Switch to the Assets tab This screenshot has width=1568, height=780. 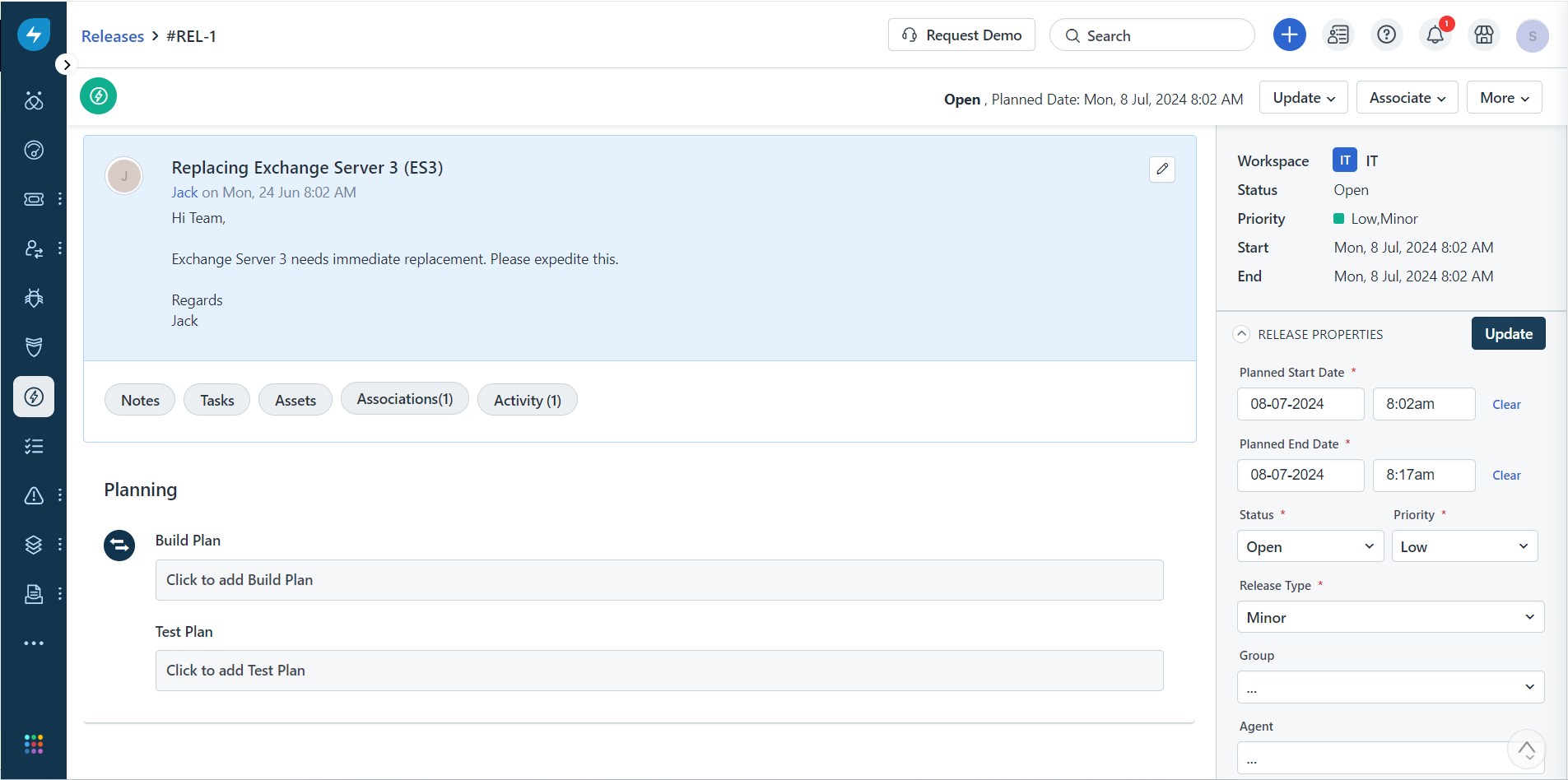295,400
